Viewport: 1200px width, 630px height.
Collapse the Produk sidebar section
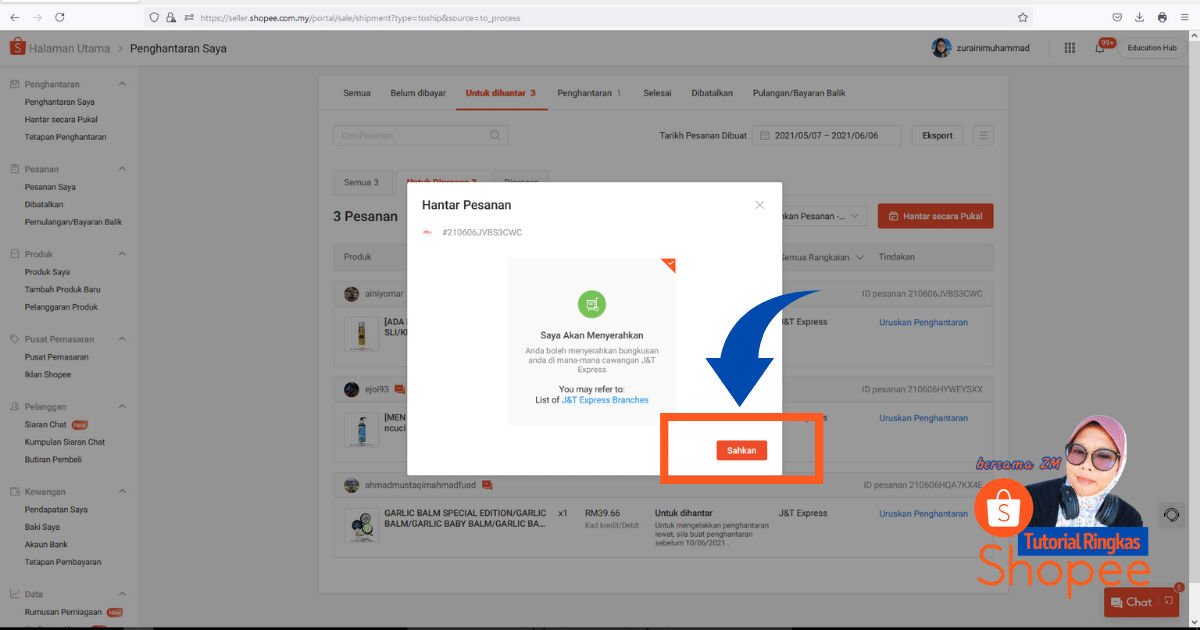(122, 254)
